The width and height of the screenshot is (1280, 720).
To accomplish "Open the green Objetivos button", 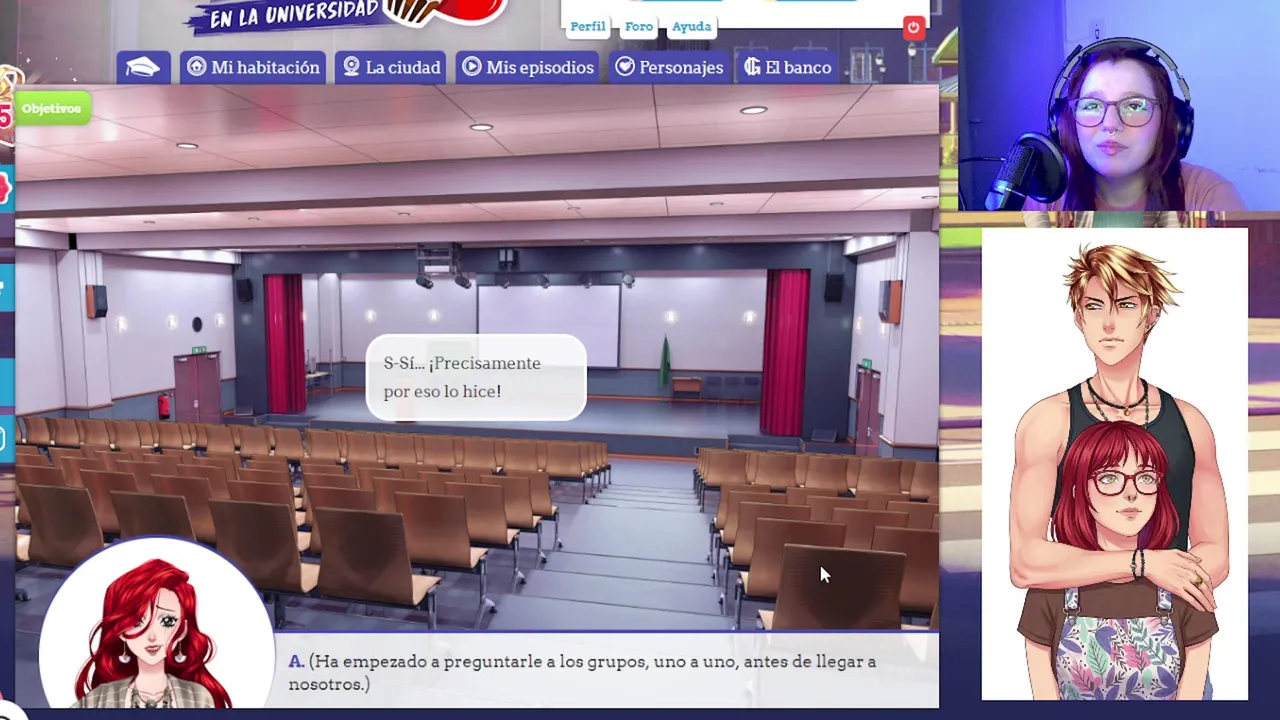I will click(x=51, y=108).
